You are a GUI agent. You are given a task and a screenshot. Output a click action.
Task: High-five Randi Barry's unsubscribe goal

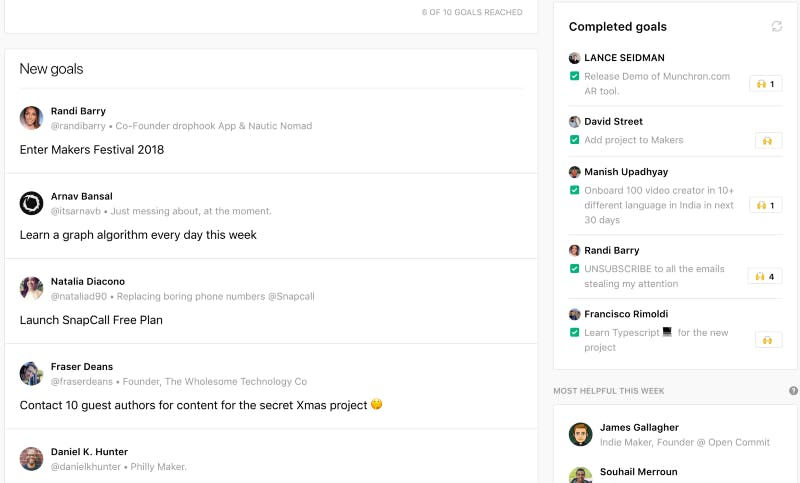click(x=765, y=276)
